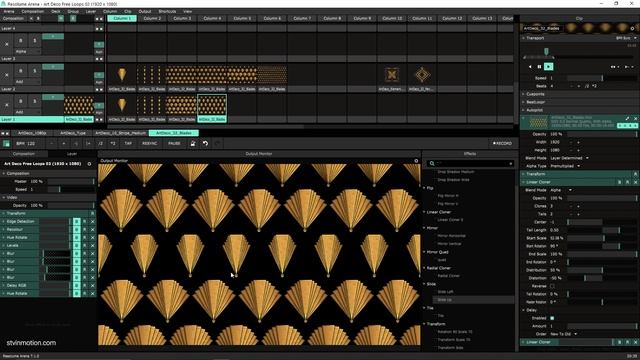This screenshot has height=360, width=640.
Task: Double the BPM with the *2 button
Action: point(113,144)
